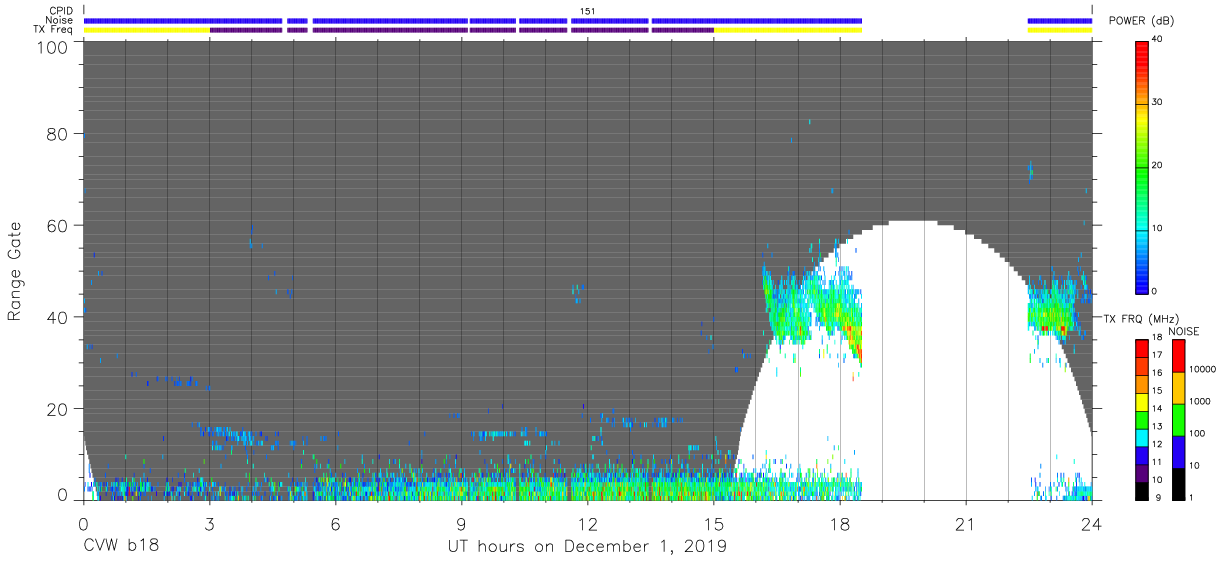Click the CPID value '151'
Viewport: 1228px width, 567px height.
click(588, 11)
